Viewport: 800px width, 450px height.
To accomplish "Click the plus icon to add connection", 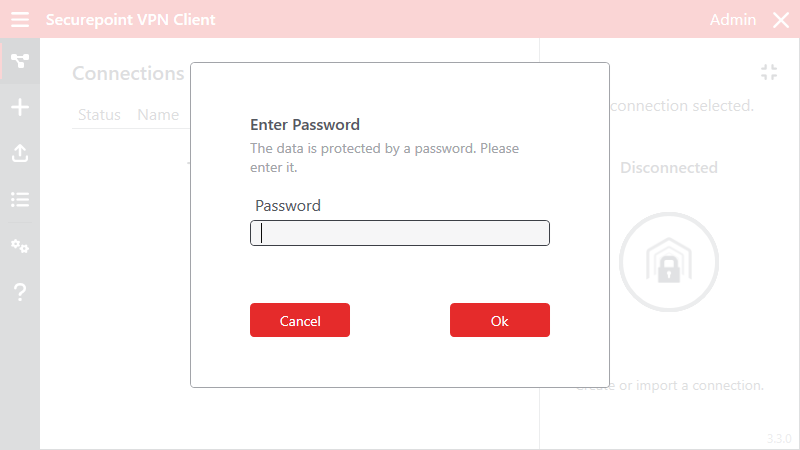I will (20, 108).
